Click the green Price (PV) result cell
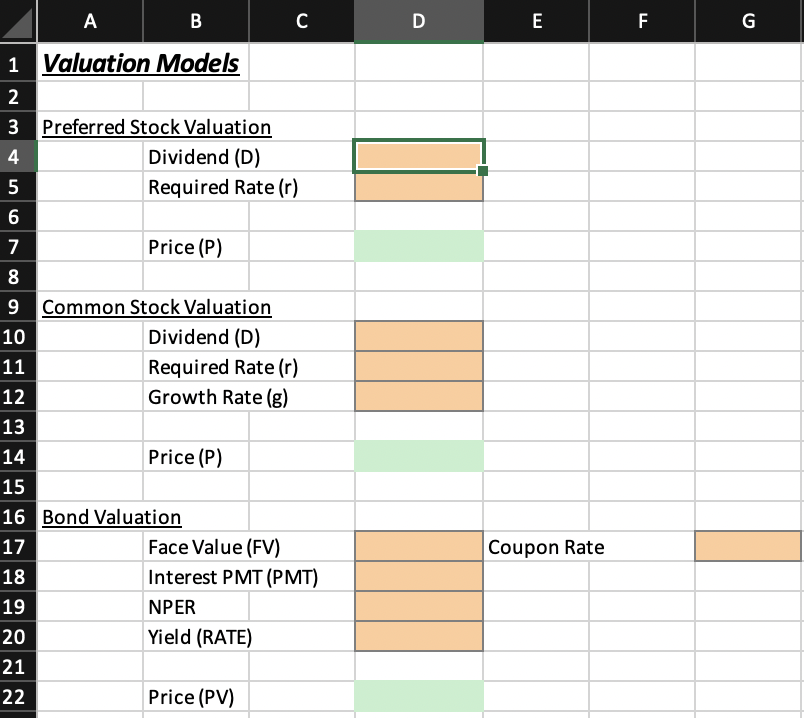This screenshot has width=804, height=718. [x=418, y=697]
